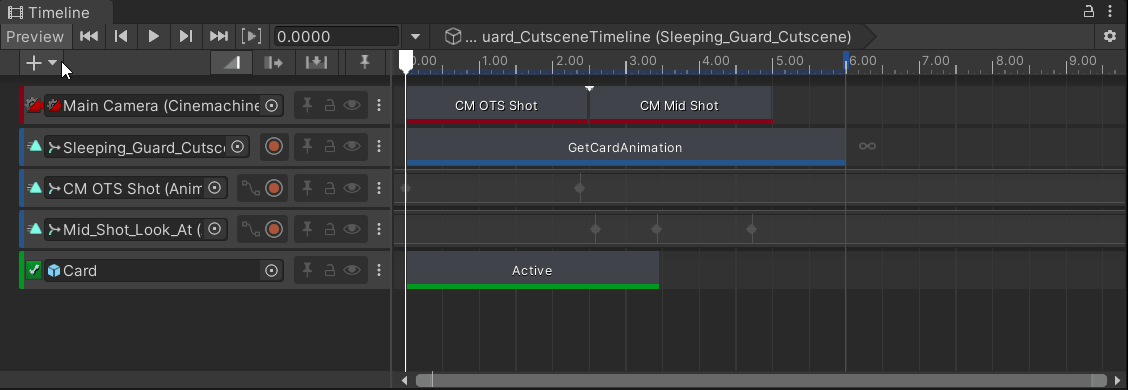The width and height of the screenshot is (1128, 390).
Task: Mute the Card track with eye icon
Action: click(351, 271)
